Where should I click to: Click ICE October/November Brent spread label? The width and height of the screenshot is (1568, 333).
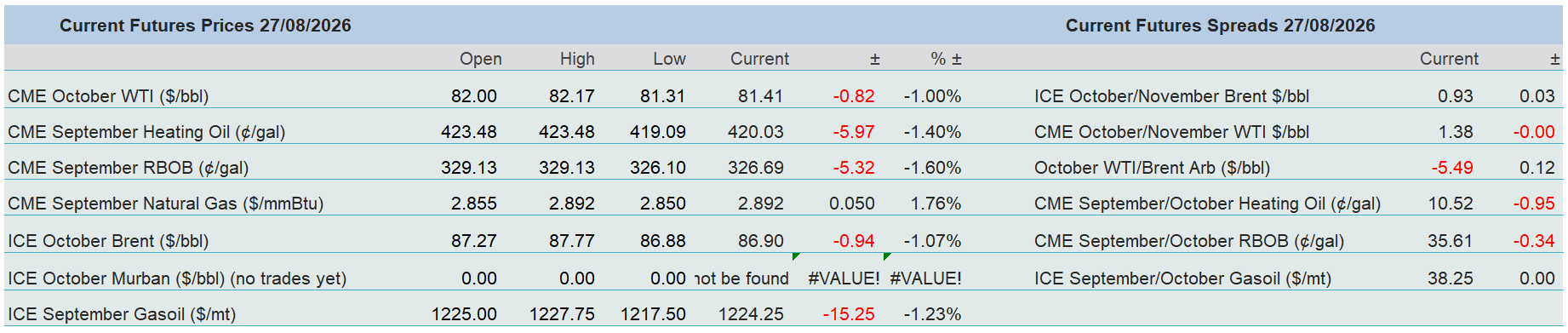click(x=1171, y=96)
